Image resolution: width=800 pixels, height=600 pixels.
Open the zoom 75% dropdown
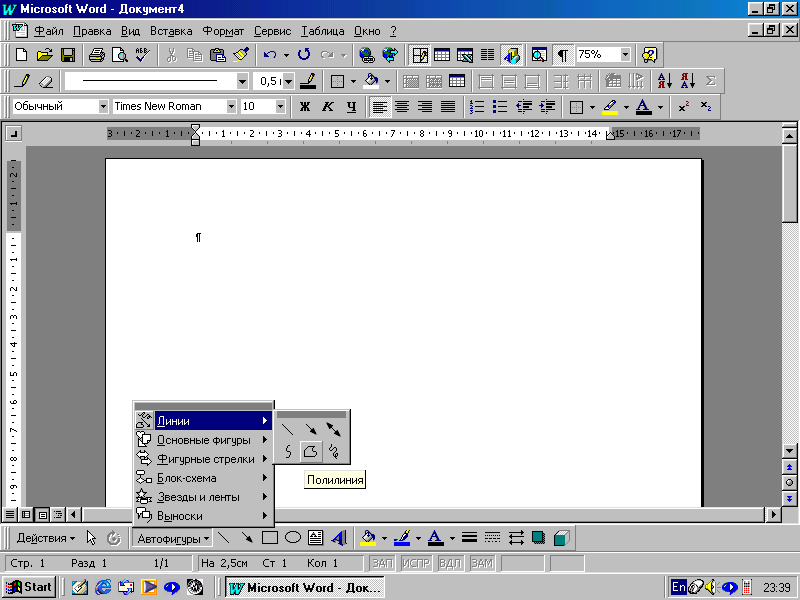point(626,55)
